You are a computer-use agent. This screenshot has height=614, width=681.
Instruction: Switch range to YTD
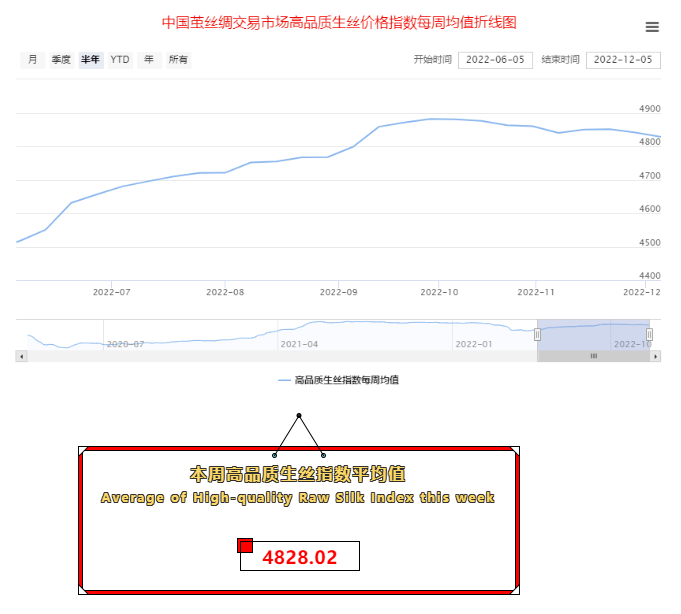[120, 60]
